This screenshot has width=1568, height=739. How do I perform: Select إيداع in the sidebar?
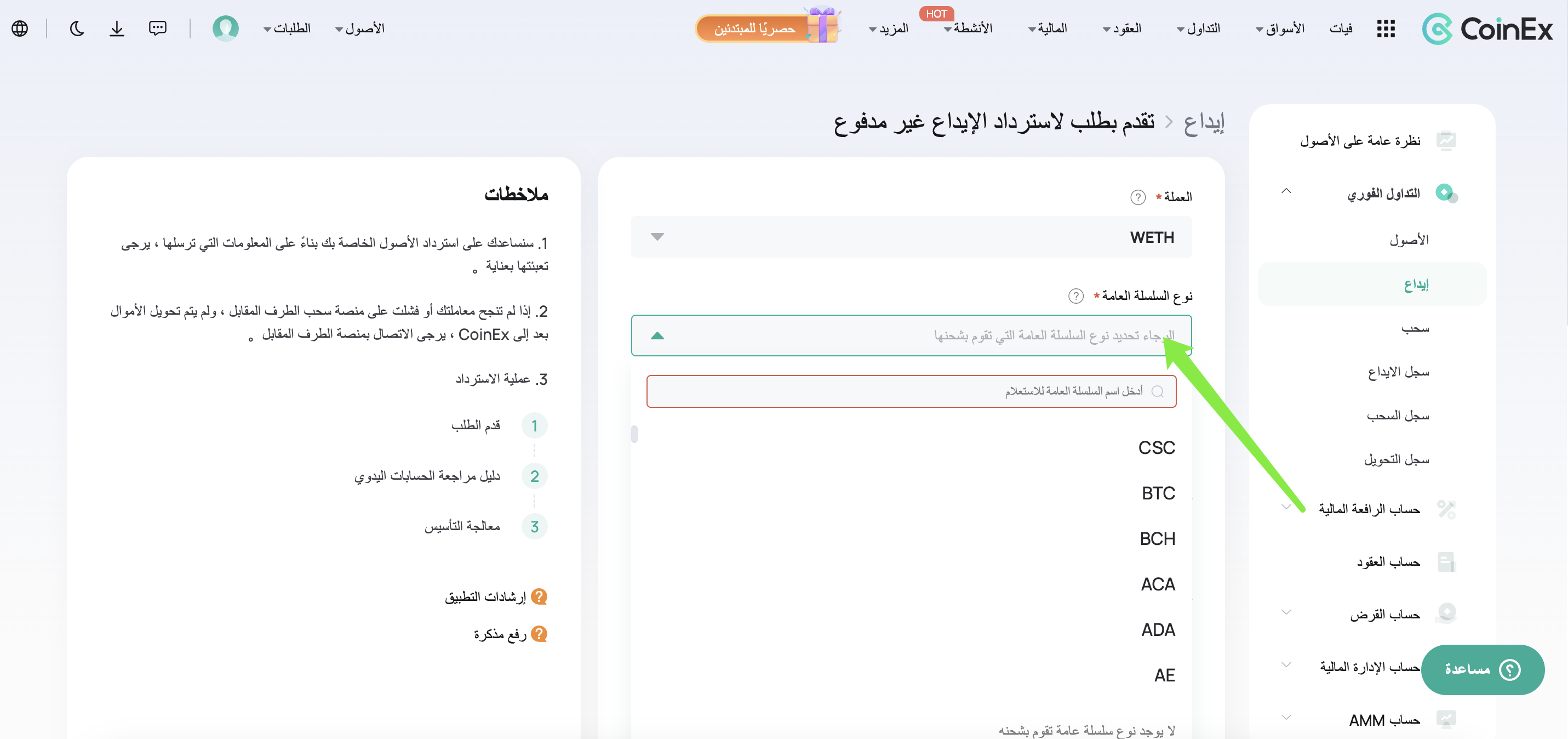tap(1372, 285)
